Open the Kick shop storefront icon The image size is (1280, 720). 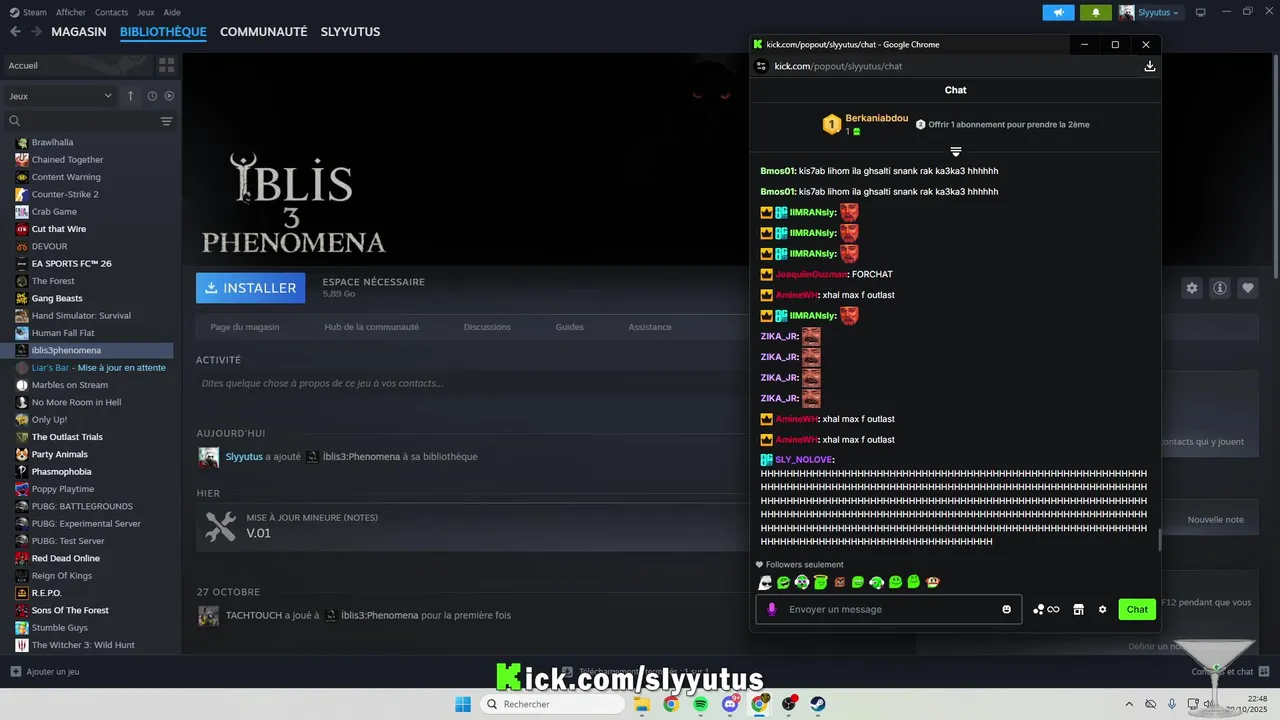[1078, 609]
